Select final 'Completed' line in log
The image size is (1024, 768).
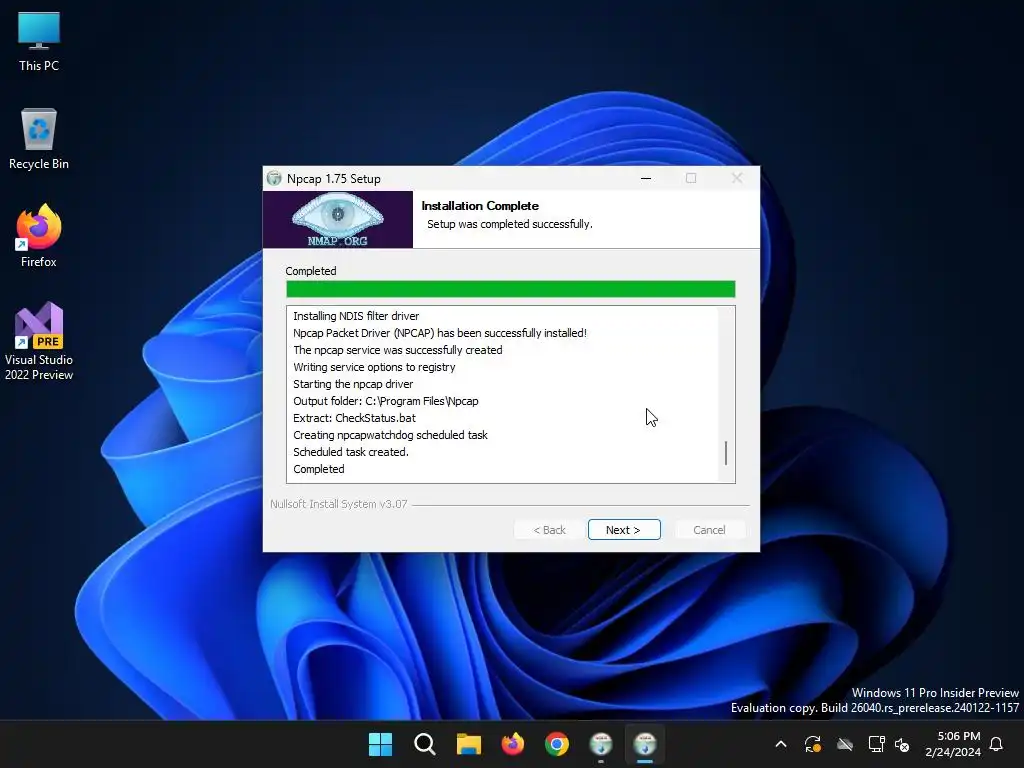[x=319, y=469]
